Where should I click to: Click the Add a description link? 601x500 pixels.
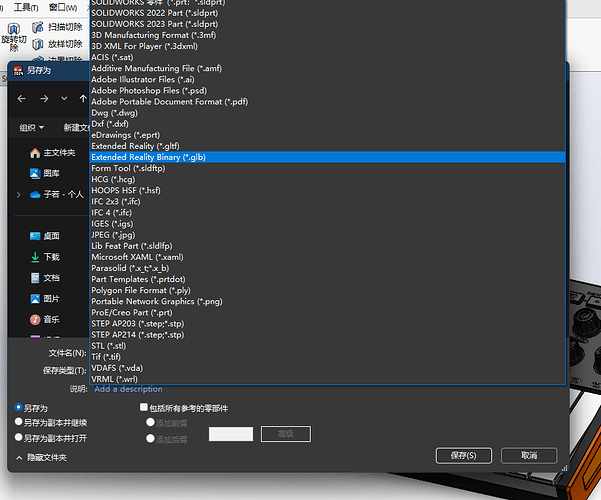[128, 389]
